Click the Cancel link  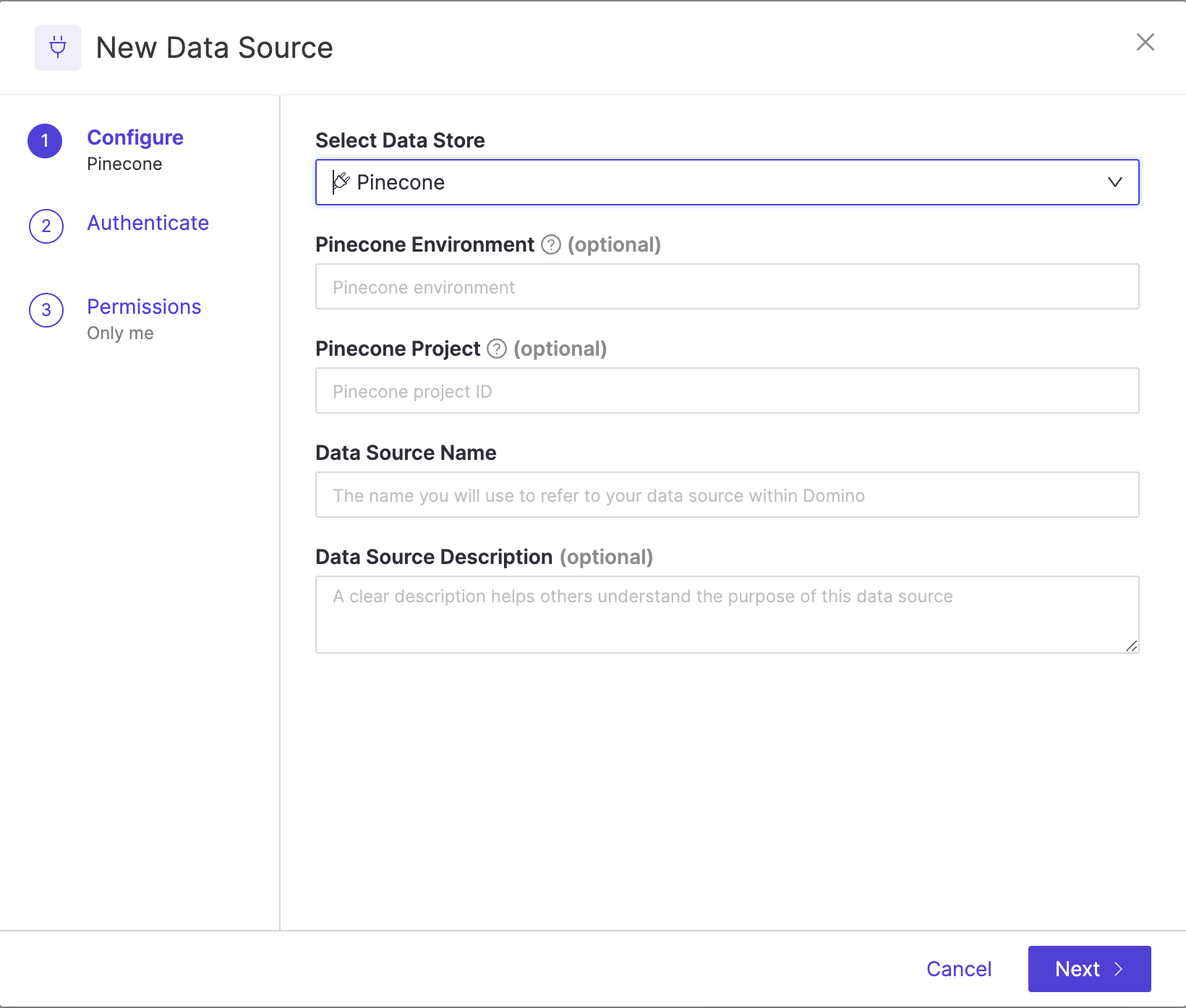(959, 969)
